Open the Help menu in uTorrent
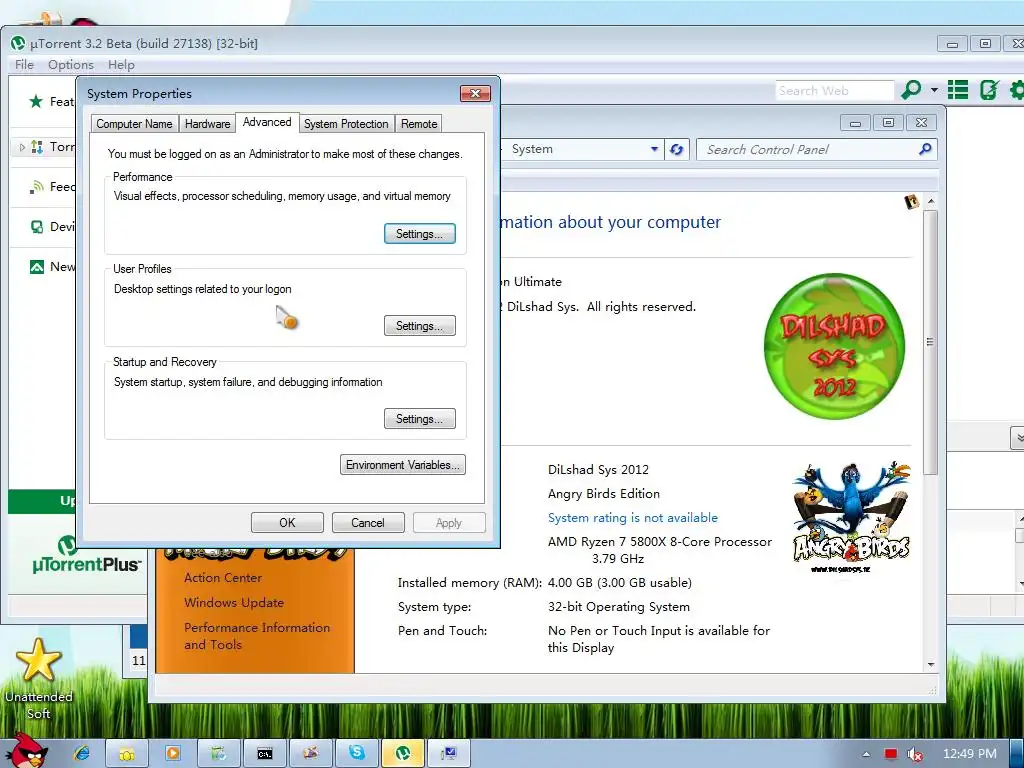The image size is (1024, 768). point(121,65)
